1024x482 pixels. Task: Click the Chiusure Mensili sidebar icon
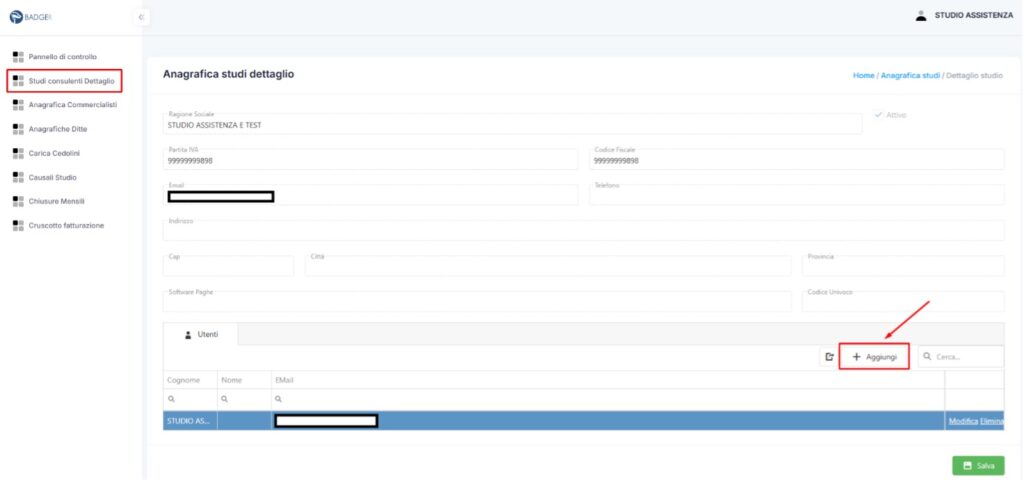(18, 201)
